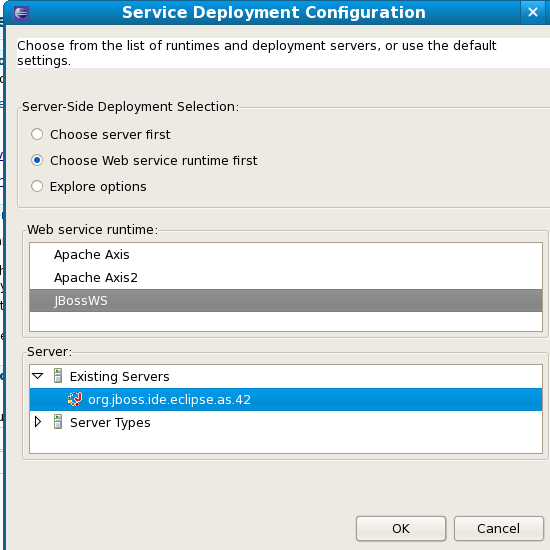Confirm with the OK button
Screen dimensions: 550x550
point(401,529)
